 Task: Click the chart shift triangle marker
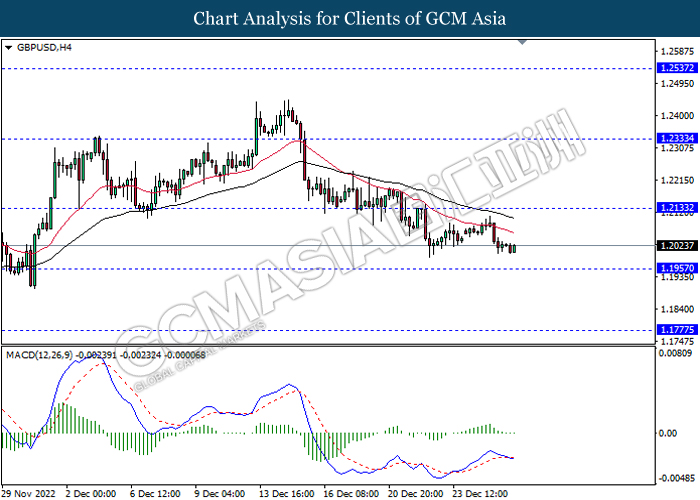click(x=522, y=42)
